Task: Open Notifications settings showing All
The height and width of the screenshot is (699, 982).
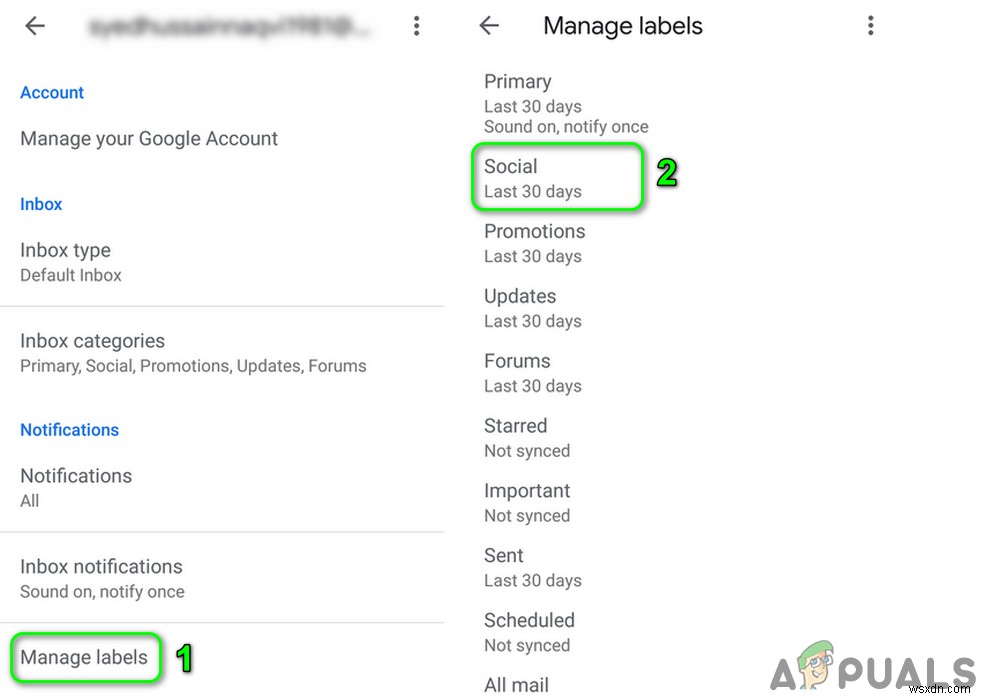Action: pos(76,487)
